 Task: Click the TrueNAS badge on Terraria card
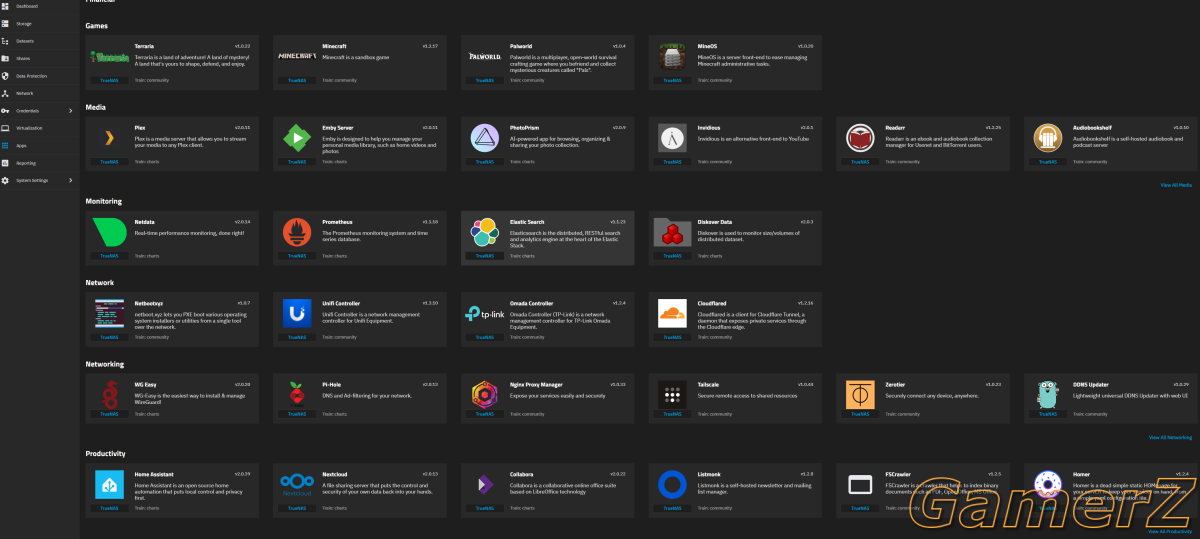pos(109,80)
